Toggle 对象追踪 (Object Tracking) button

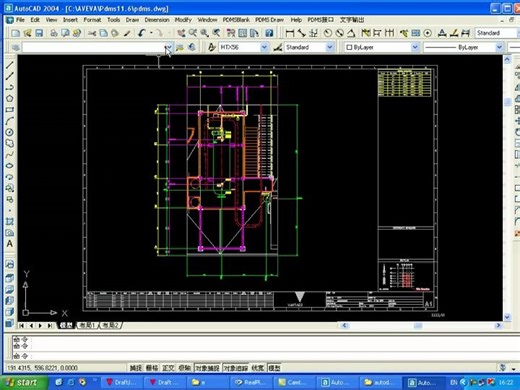pyautogui.click(x=236, y=368)
